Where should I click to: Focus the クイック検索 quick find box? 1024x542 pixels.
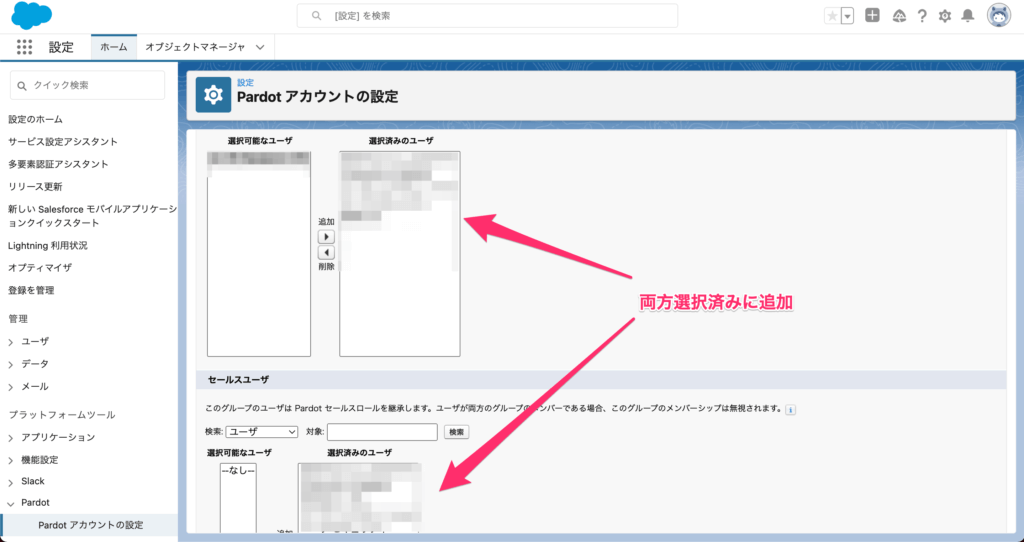(88, 86)
